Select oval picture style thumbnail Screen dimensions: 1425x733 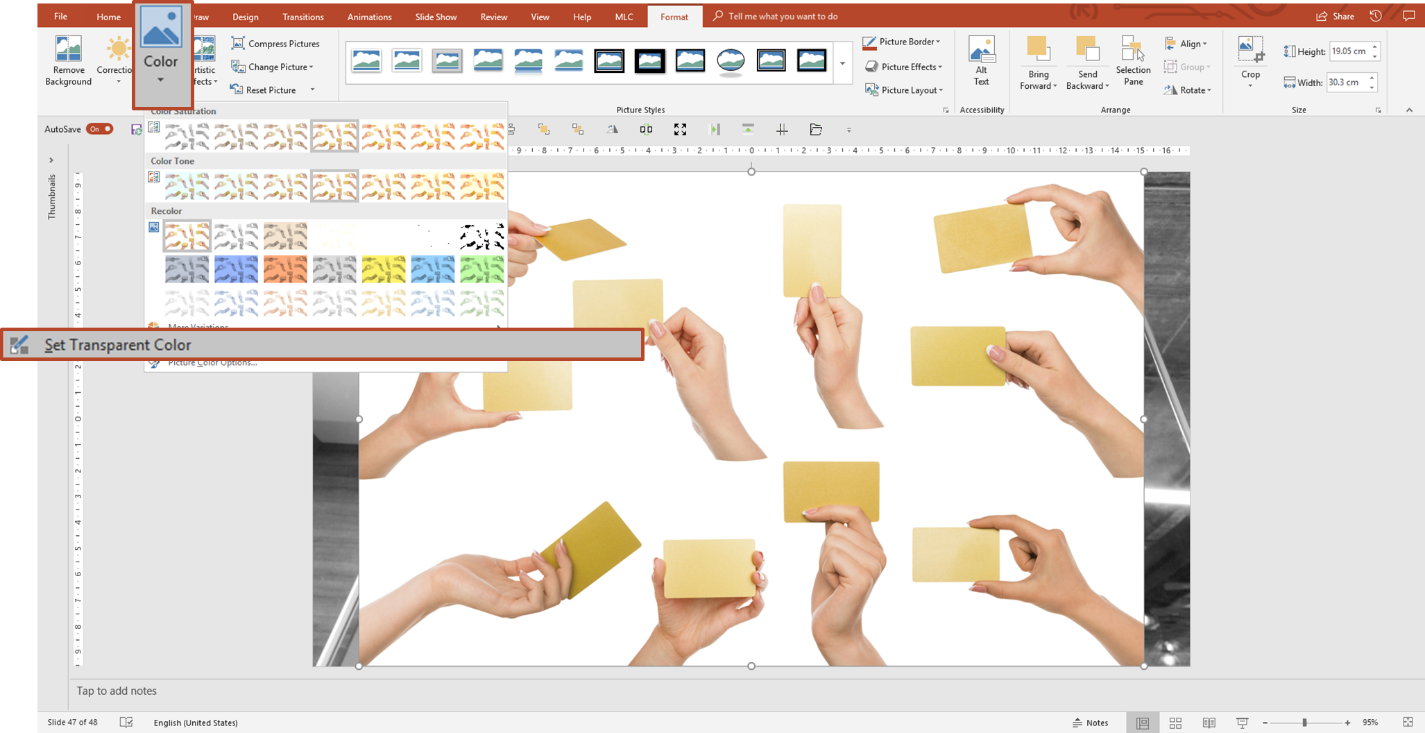730,61
